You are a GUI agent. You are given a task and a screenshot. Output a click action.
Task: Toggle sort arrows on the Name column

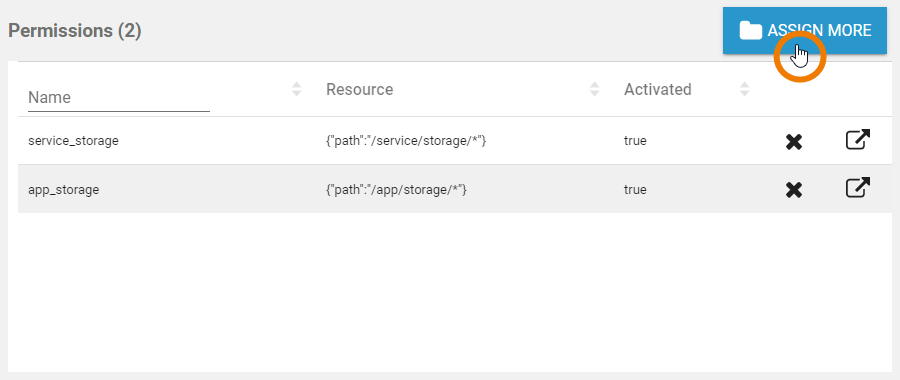[x=297, y=89]
